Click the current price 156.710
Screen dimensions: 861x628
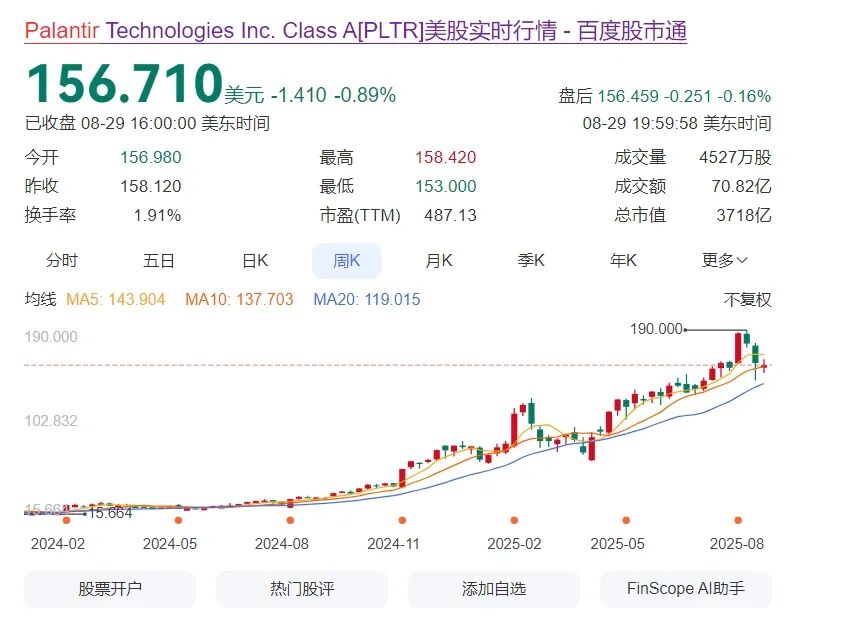[x=124, y=83]
